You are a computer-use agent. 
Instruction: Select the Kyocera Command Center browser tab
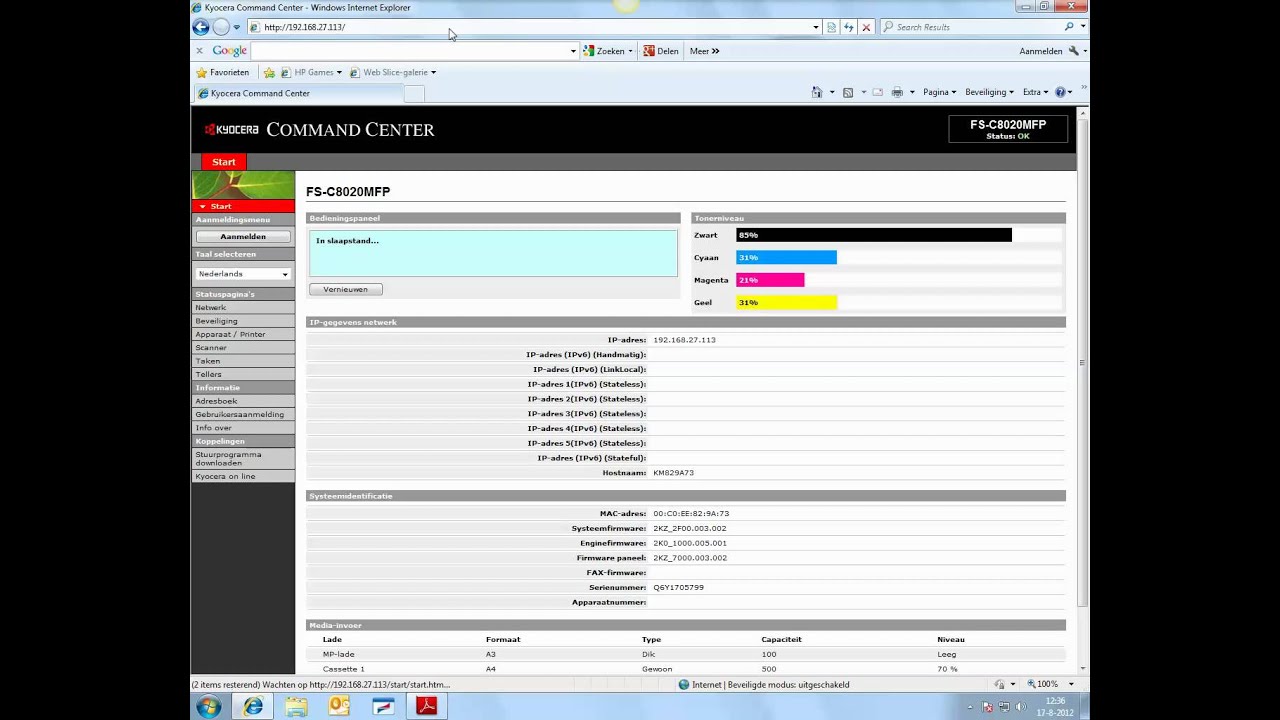[x=297, y=93]
